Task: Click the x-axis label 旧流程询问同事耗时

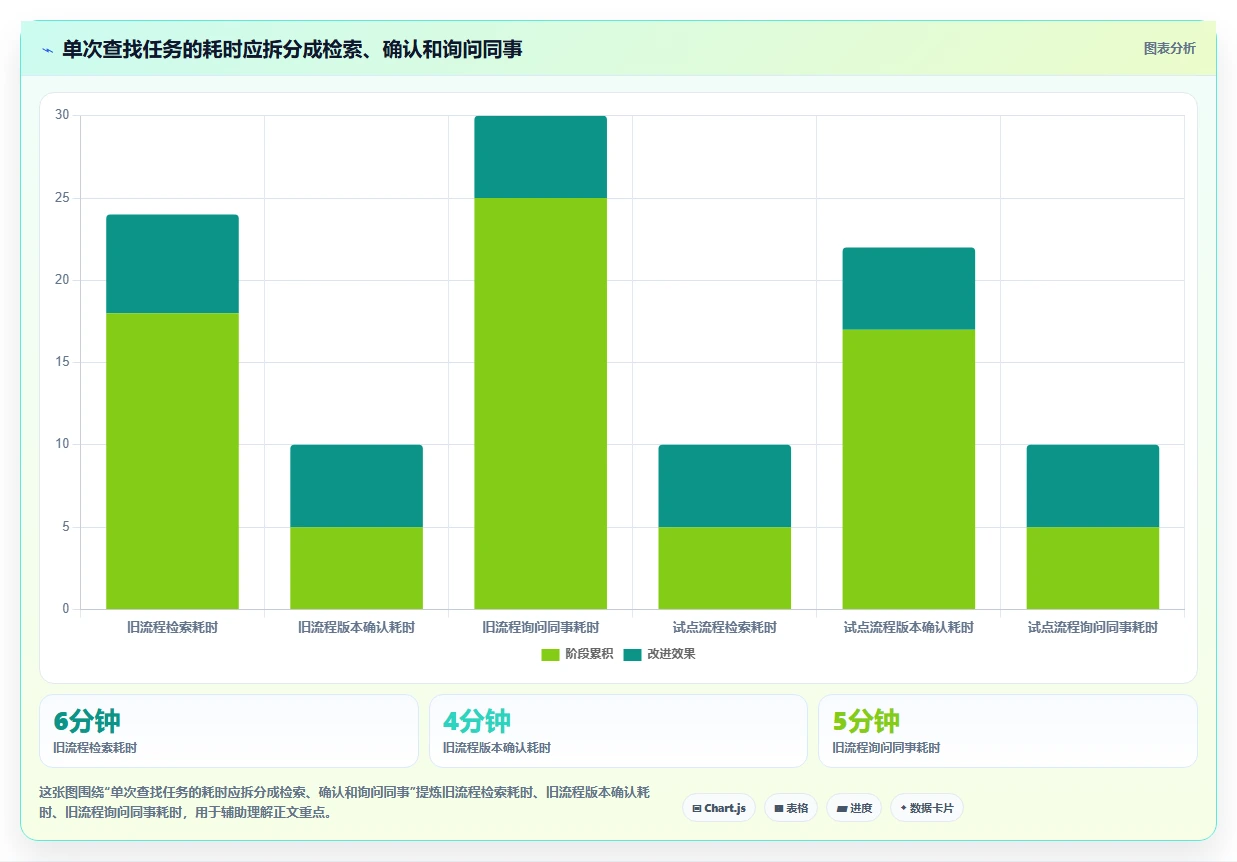Action: 540,628
